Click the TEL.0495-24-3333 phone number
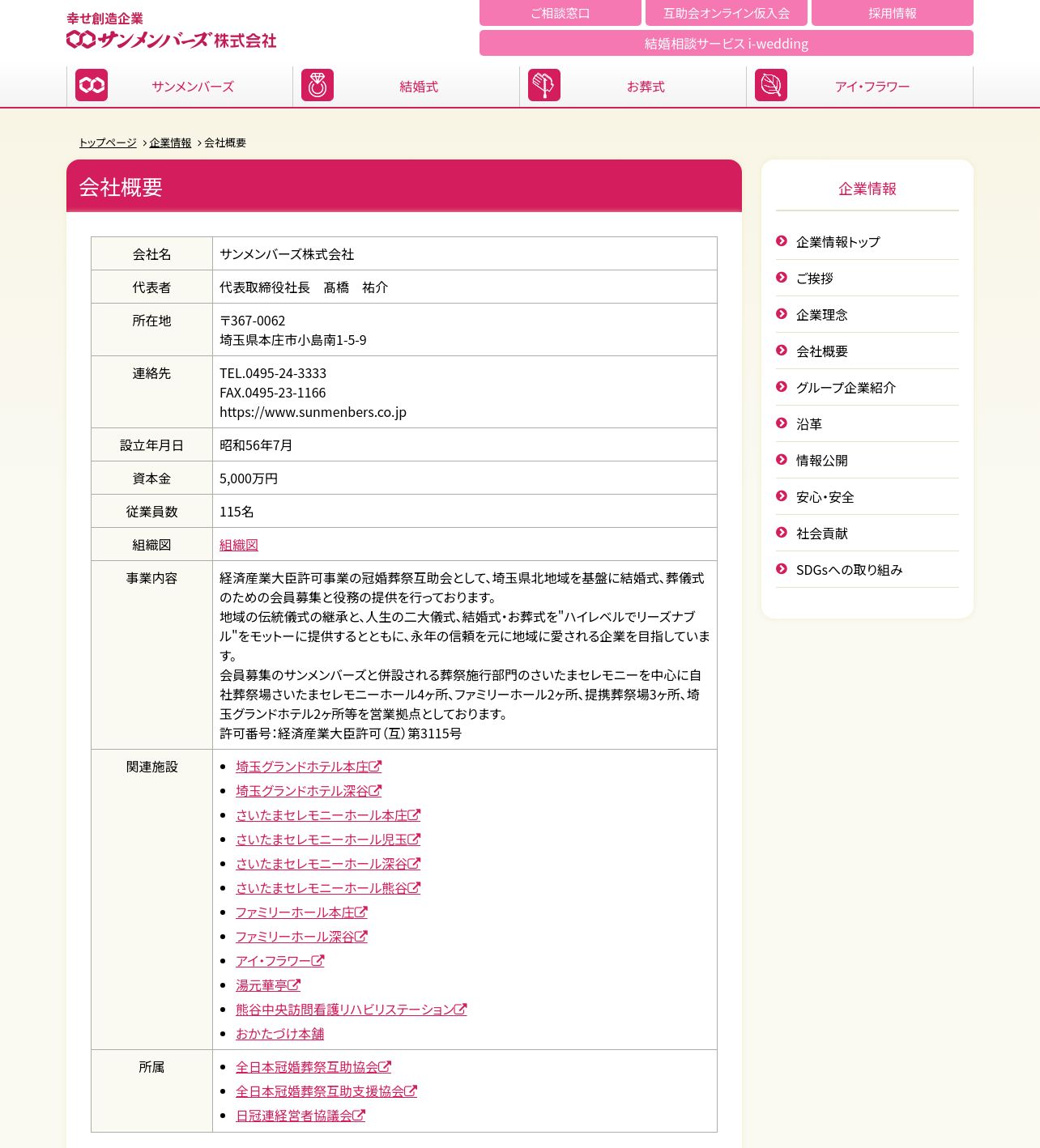 273,373
